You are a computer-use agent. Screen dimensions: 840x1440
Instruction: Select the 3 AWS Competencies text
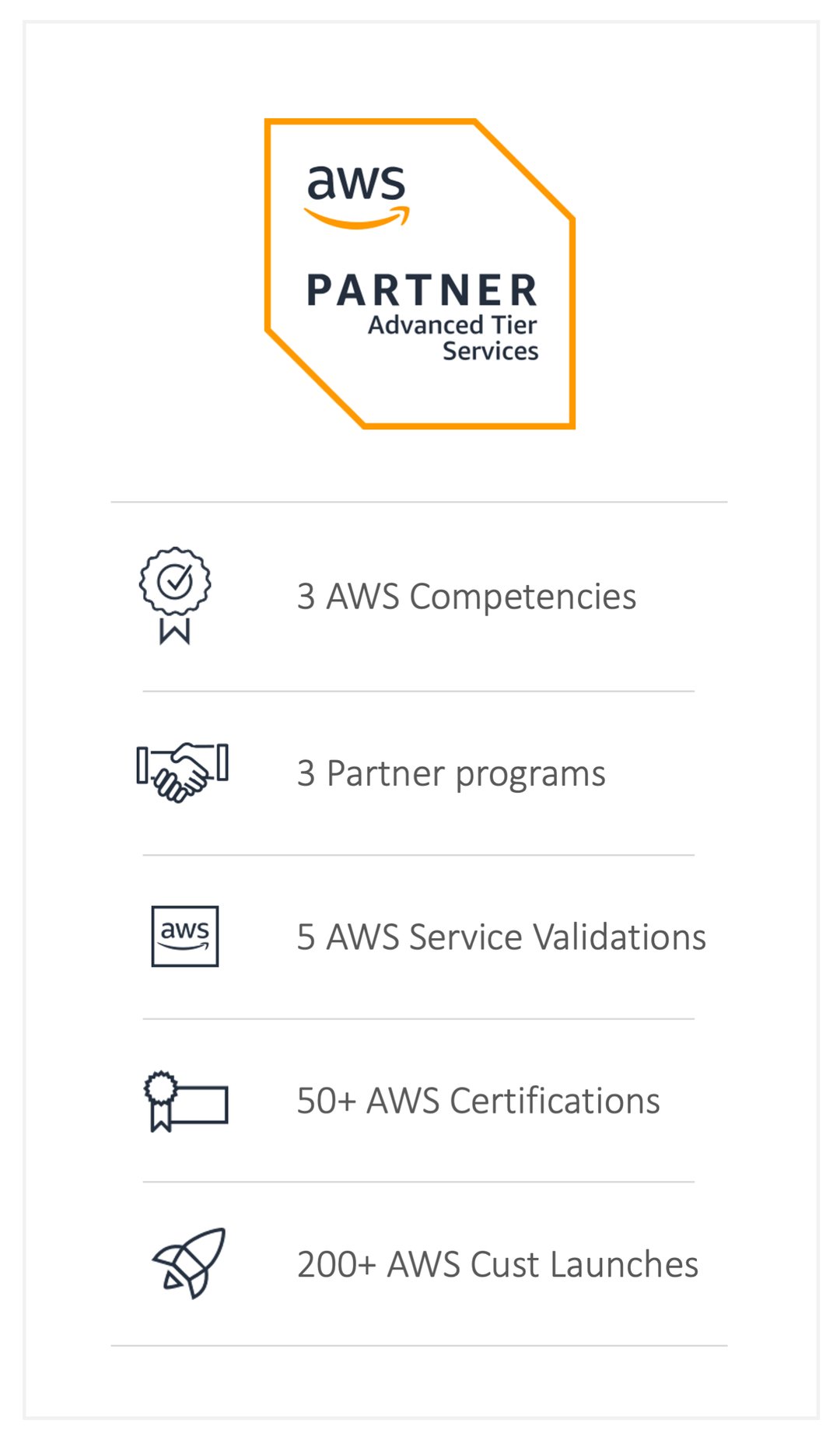tap(467, 597)
